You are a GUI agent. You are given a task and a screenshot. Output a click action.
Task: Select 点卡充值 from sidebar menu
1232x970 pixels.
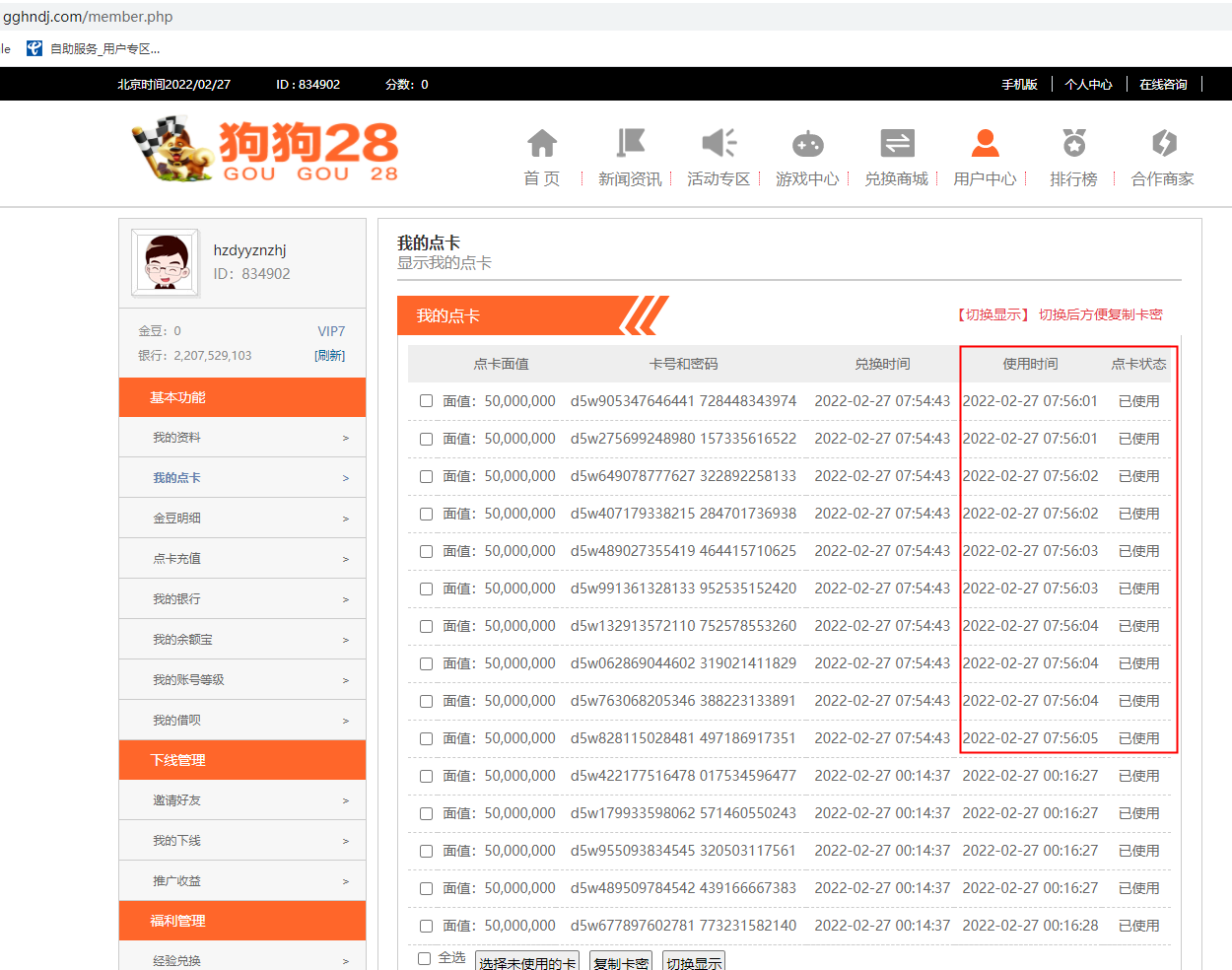176,559
